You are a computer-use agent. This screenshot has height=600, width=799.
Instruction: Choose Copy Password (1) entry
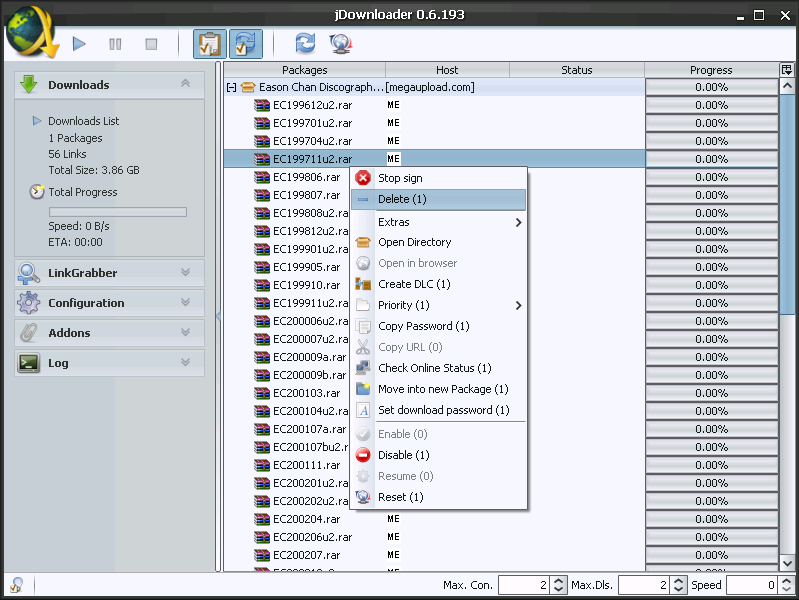click(438, 326)
